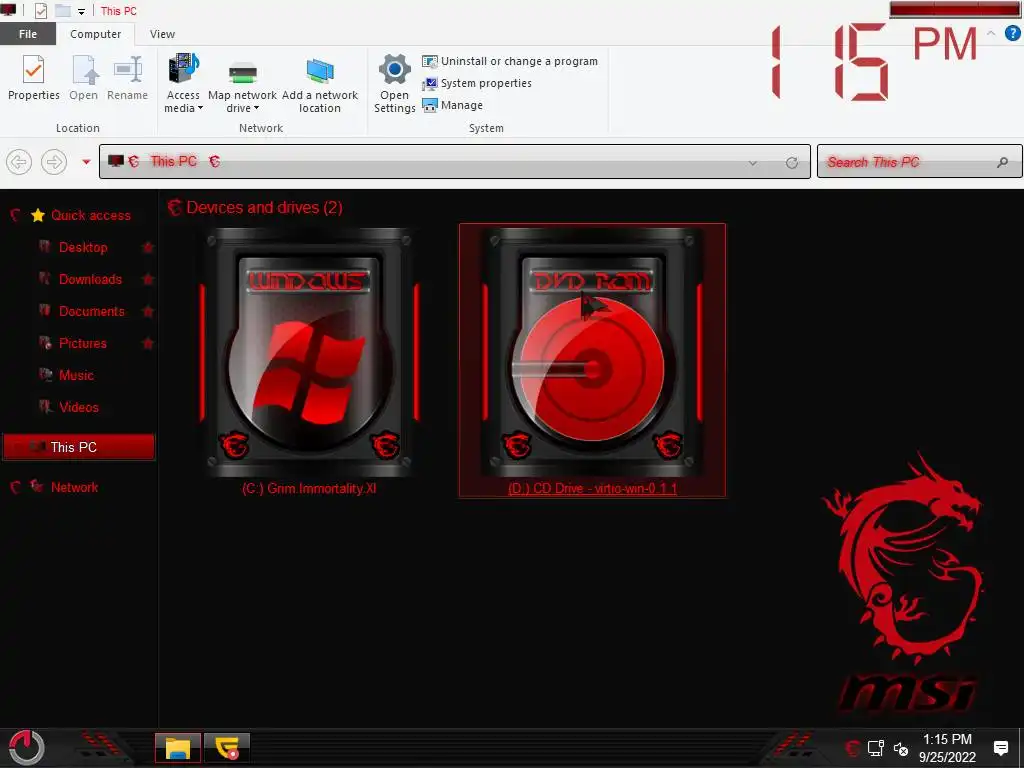
Task: Click the MSI dragon tray icon
Action: tap(852, 748)
